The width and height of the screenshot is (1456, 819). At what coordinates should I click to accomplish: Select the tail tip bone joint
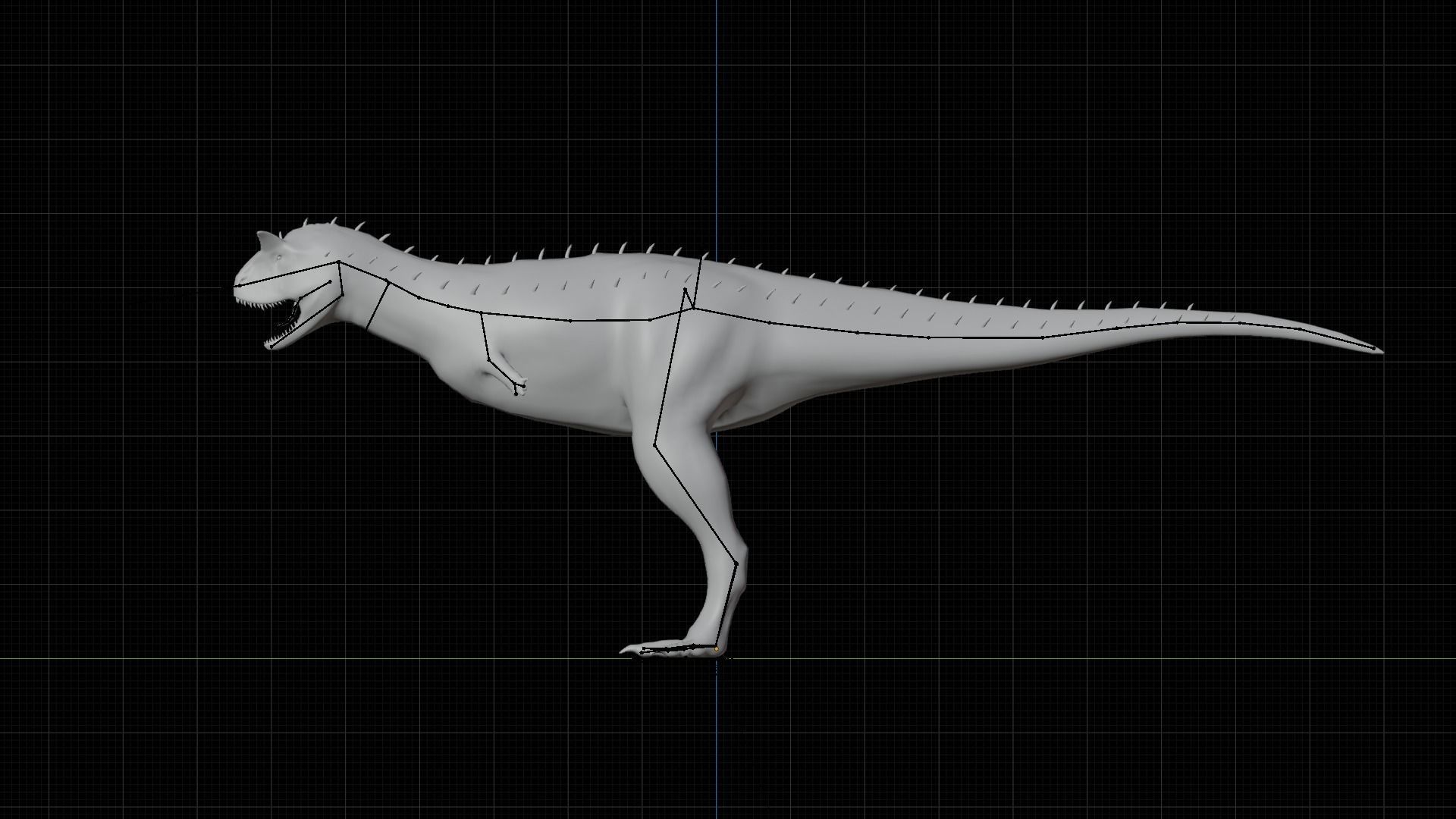tap(1373, 348)
